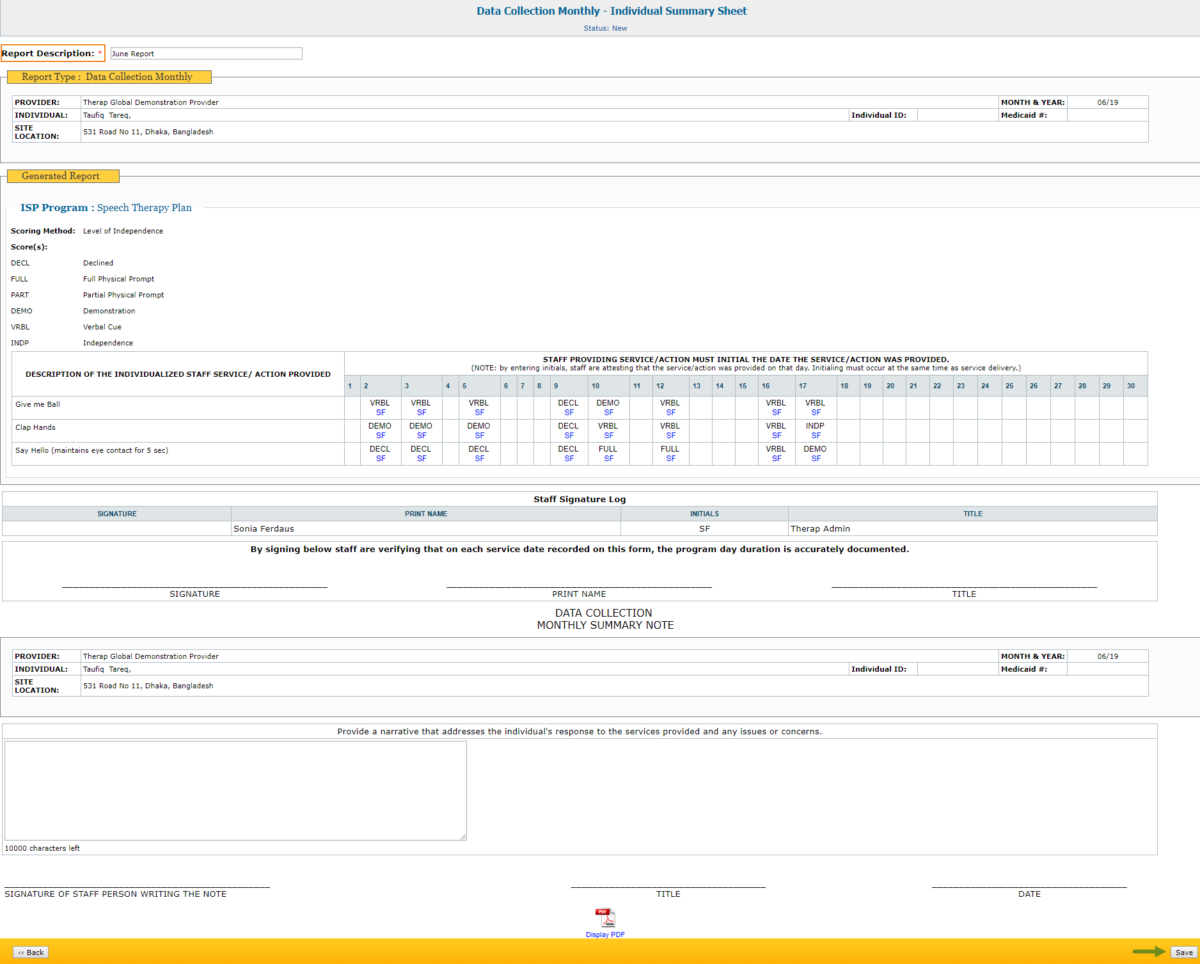
Task: Click SF under VRBL on day 16 for Say Hello
Action: 777,457
